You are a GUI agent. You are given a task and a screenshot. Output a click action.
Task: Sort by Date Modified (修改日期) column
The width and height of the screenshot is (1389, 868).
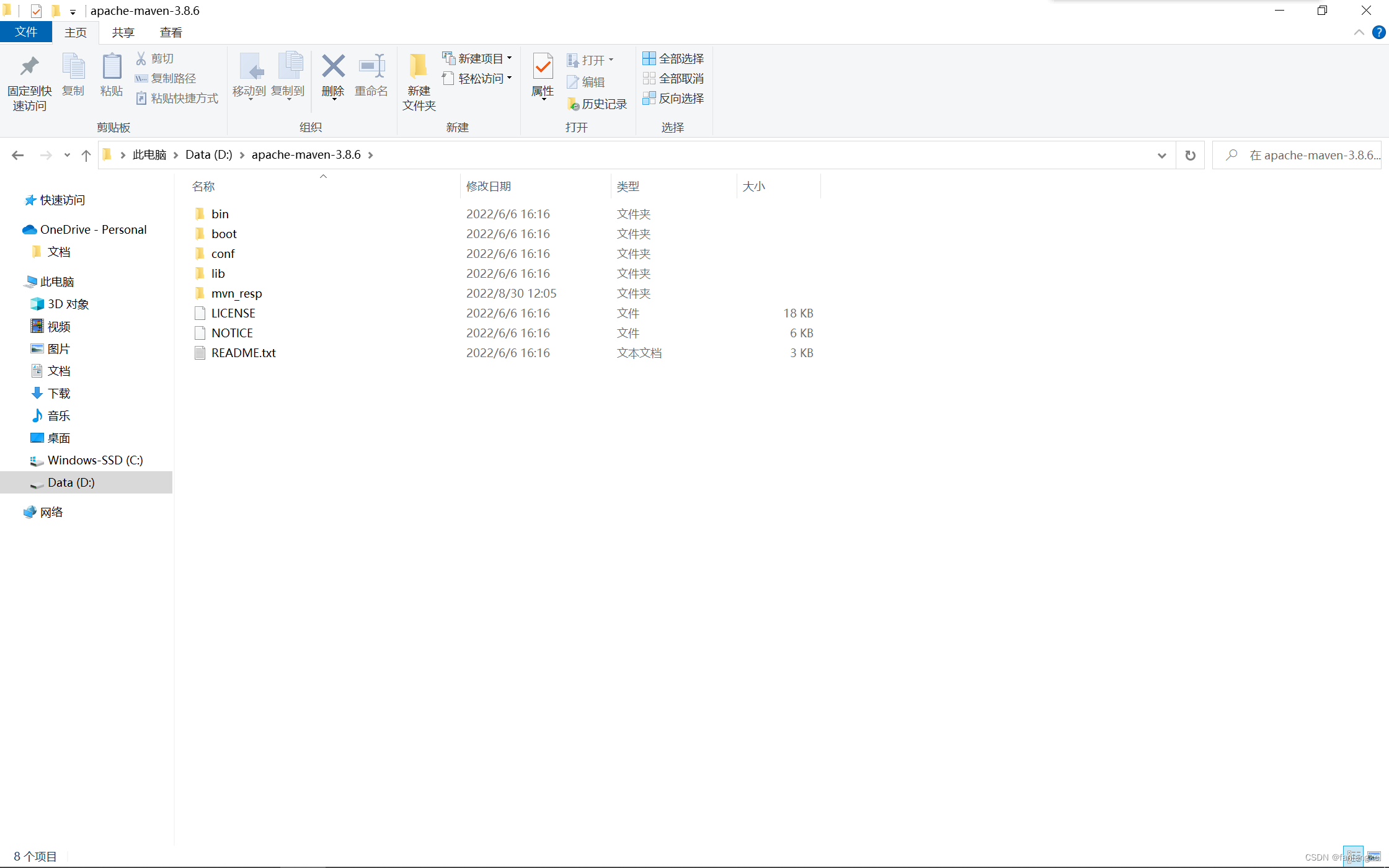[x=536, y=186]
